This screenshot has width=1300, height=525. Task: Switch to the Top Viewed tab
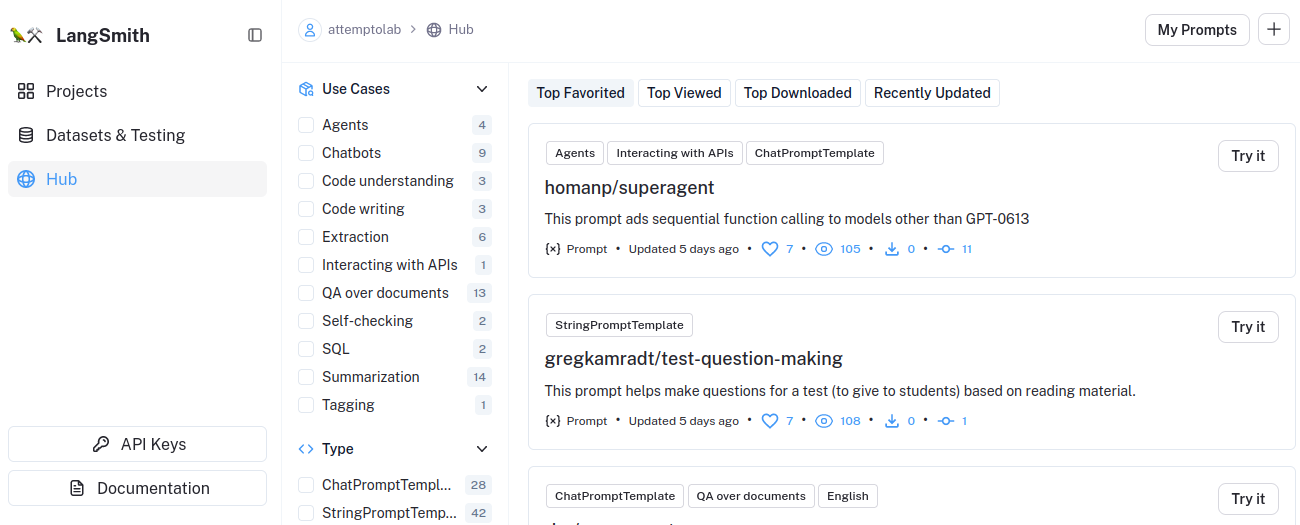coord(684,93)
